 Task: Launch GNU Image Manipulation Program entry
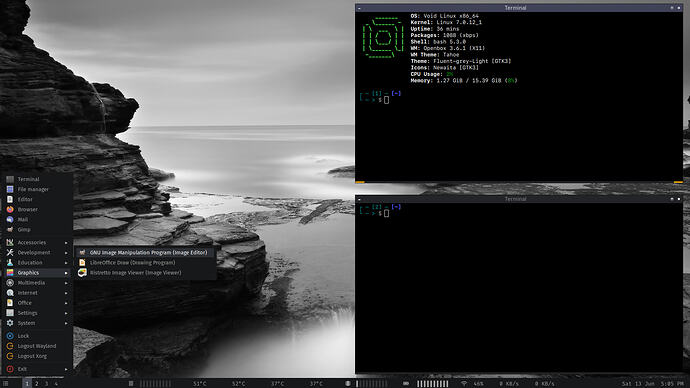coord(145,253)
